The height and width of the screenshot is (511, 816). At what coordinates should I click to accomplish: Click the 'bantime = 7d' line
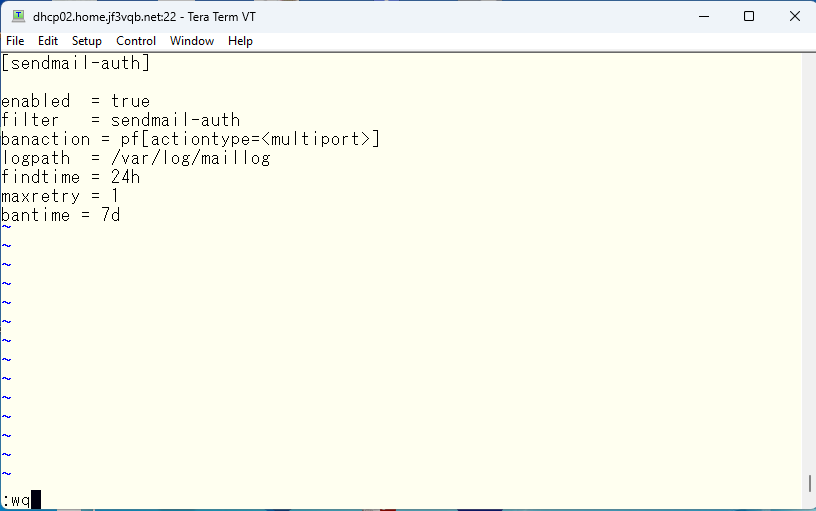coord(61,215)
